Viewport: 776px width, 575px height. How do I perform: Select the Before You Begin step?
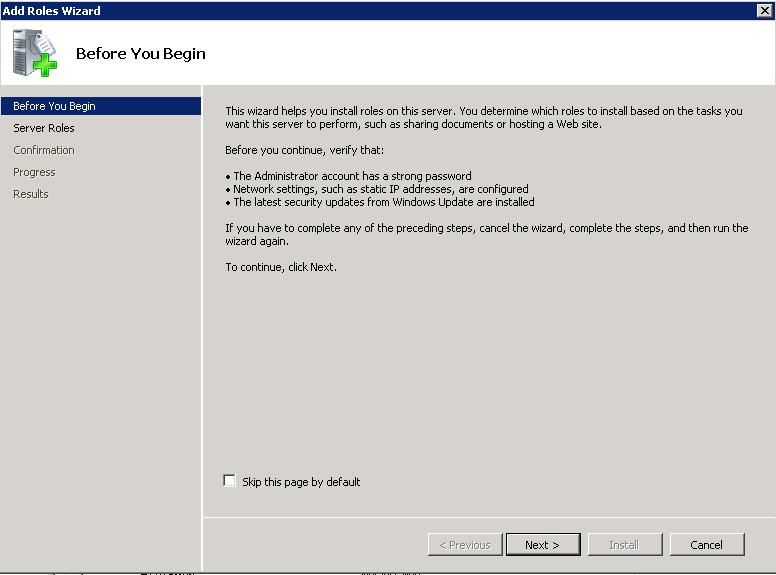[55, 106]
